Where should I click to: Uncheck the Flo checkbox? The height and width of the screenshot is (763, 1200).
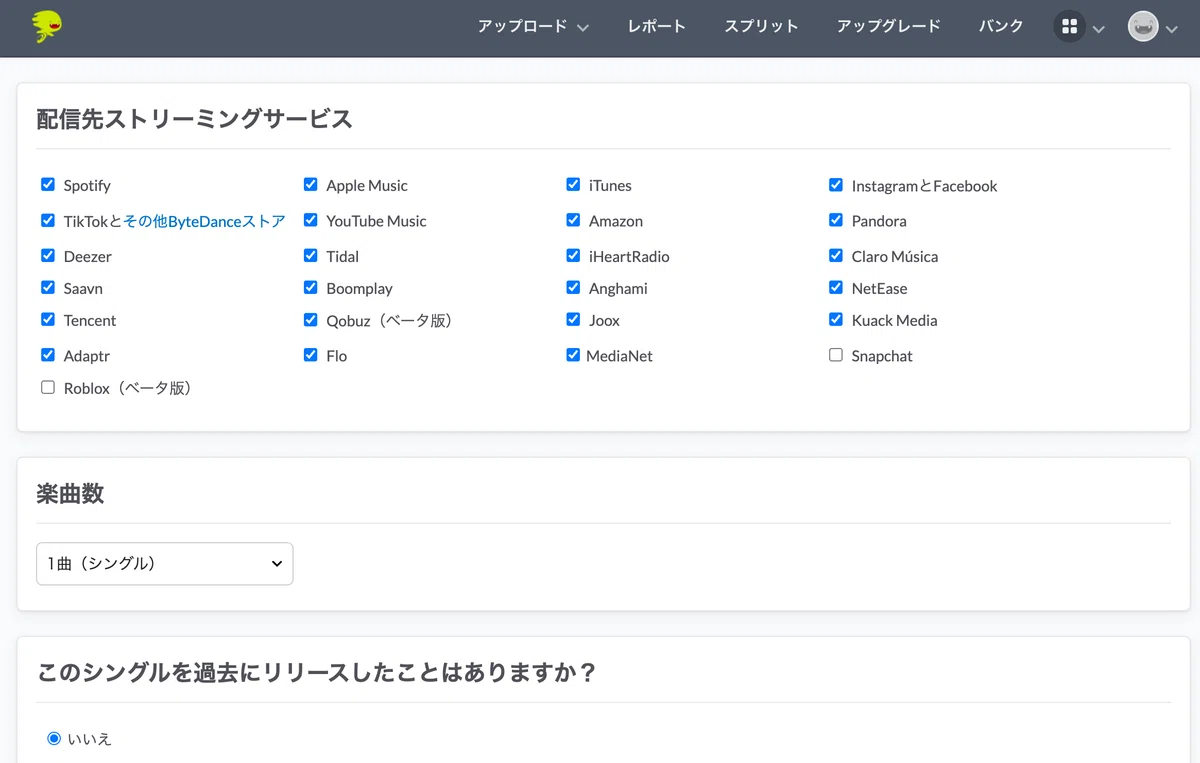coord(311,354)
